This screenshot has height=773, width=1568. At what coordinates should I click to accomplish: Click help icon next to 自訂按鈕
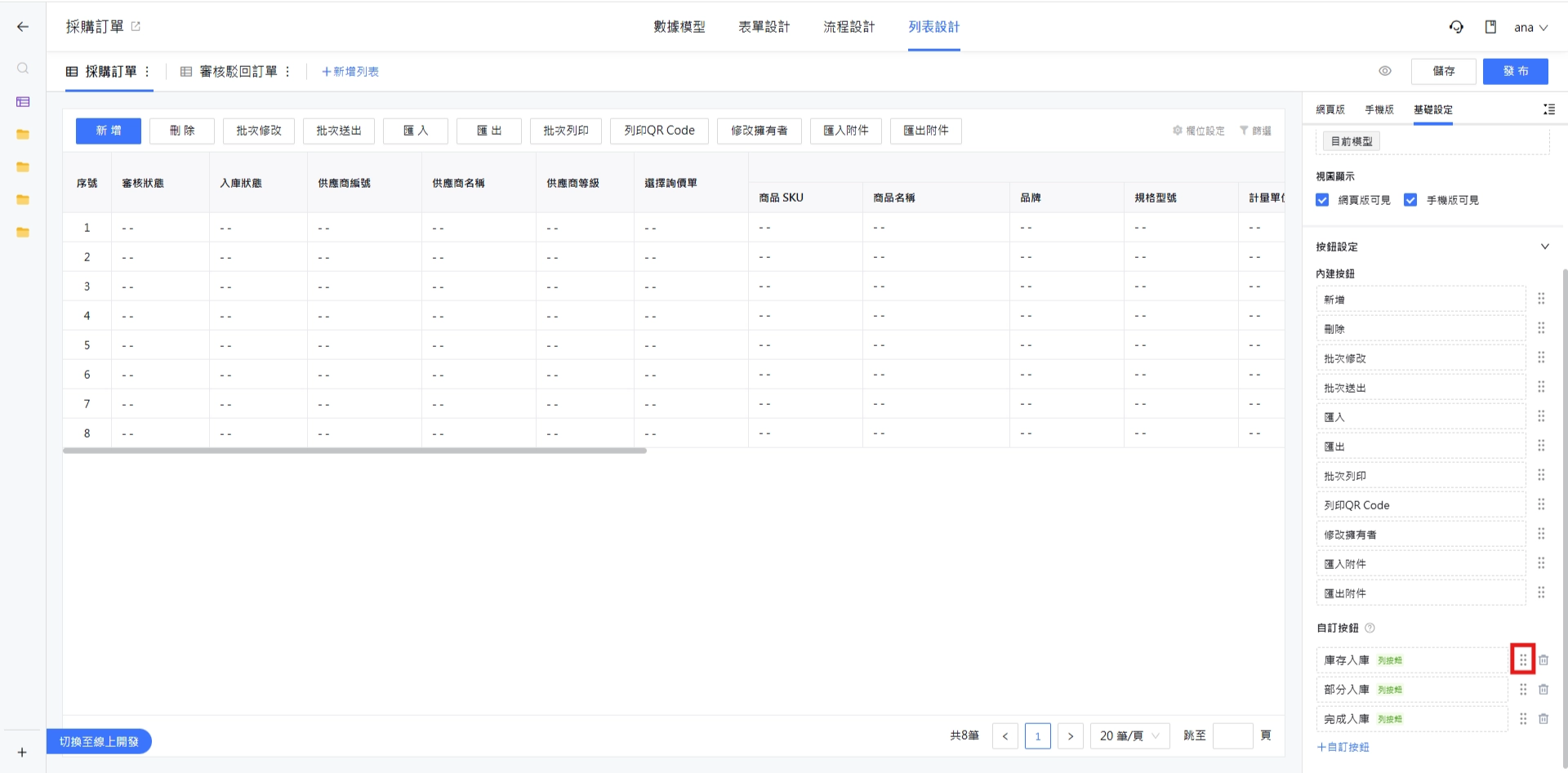click(x=1370, y=628)
